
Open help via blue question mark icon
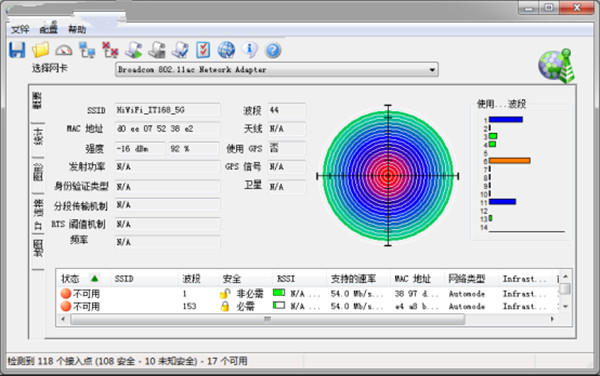(273, 50)
